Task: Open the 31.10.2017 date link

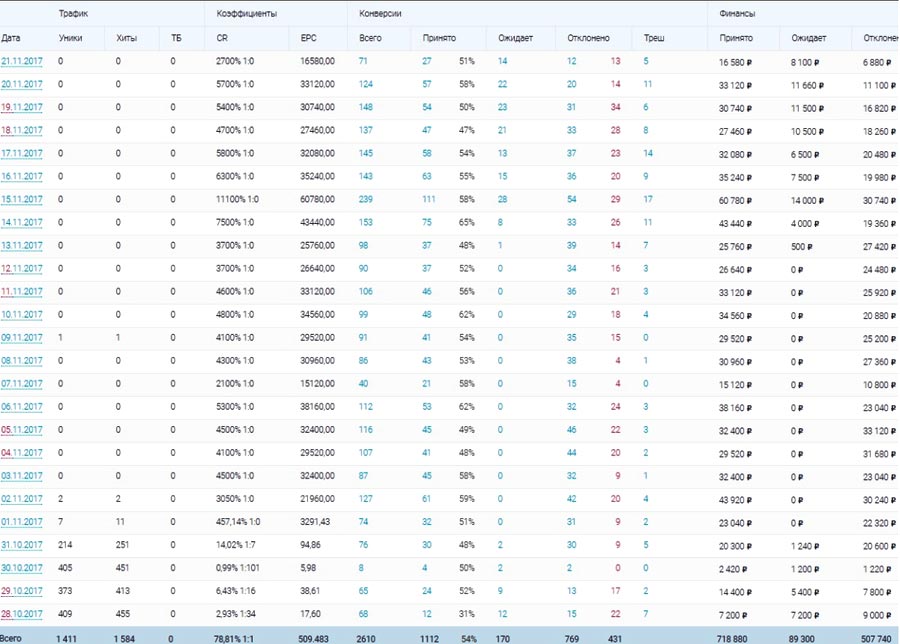Action: [22, 545]
